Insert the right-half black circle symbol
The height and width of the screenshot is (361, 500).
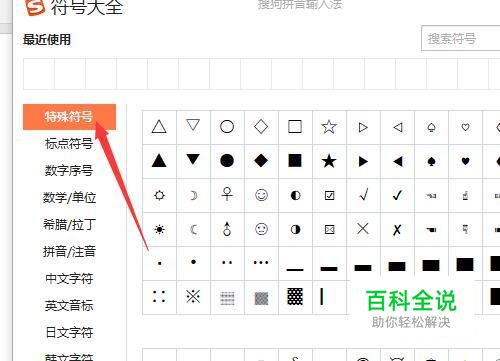tap(295, 229)
